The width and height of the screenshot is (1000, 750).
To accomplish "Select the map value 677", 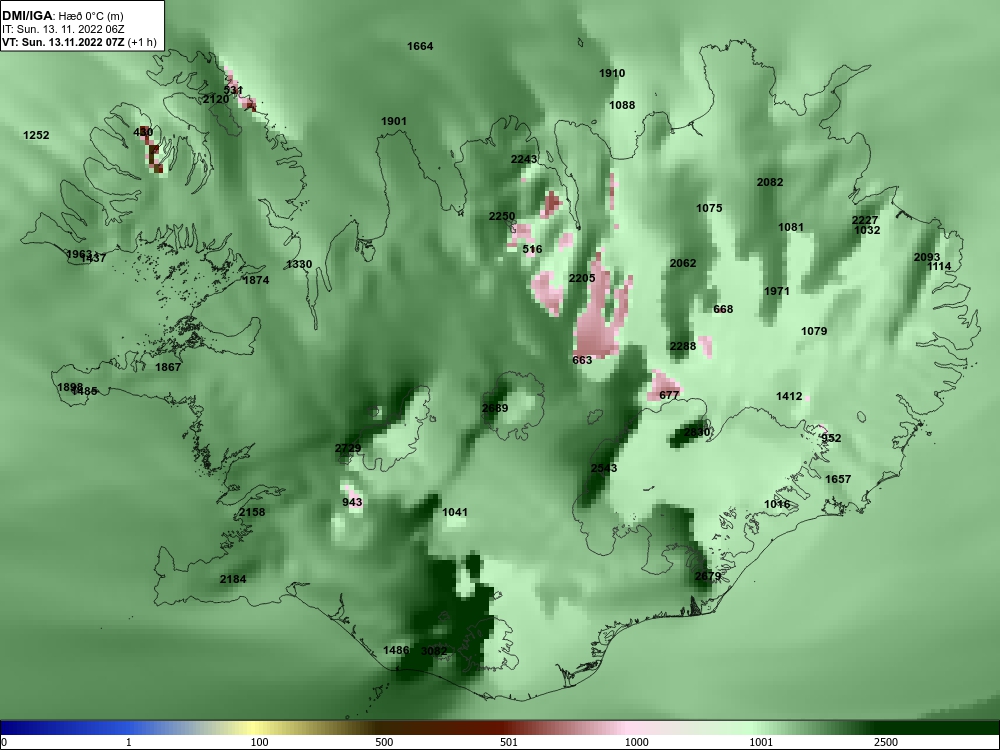I will (669, 395).
